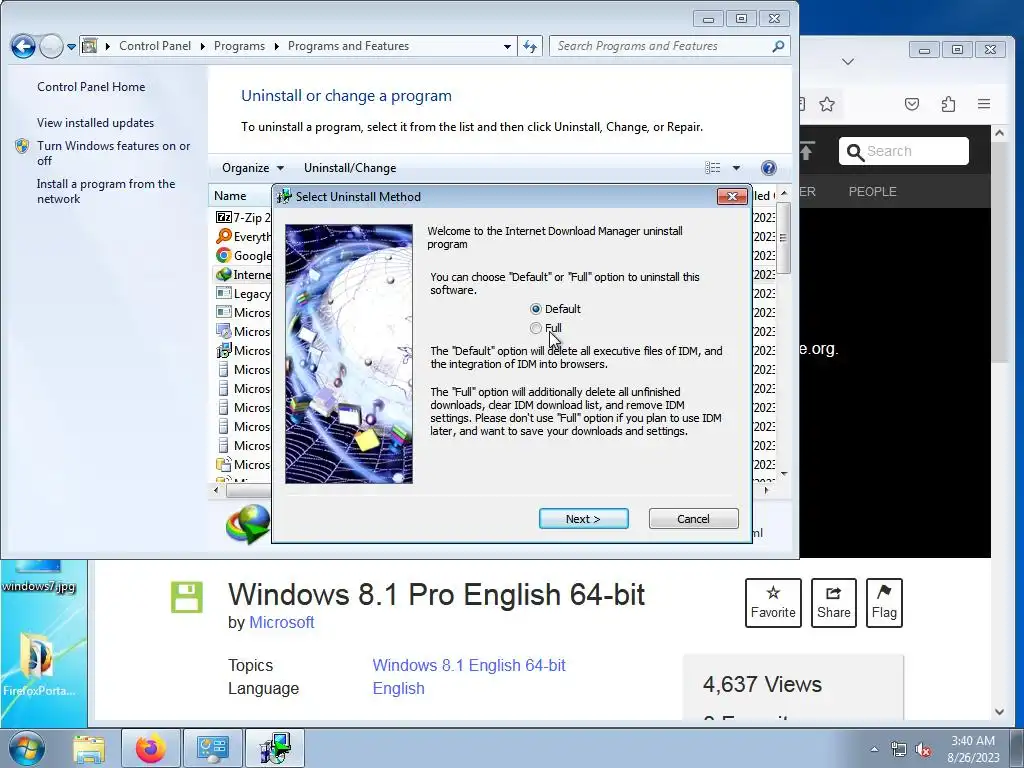Open Turn Windows features on or off

pos(113,153)
